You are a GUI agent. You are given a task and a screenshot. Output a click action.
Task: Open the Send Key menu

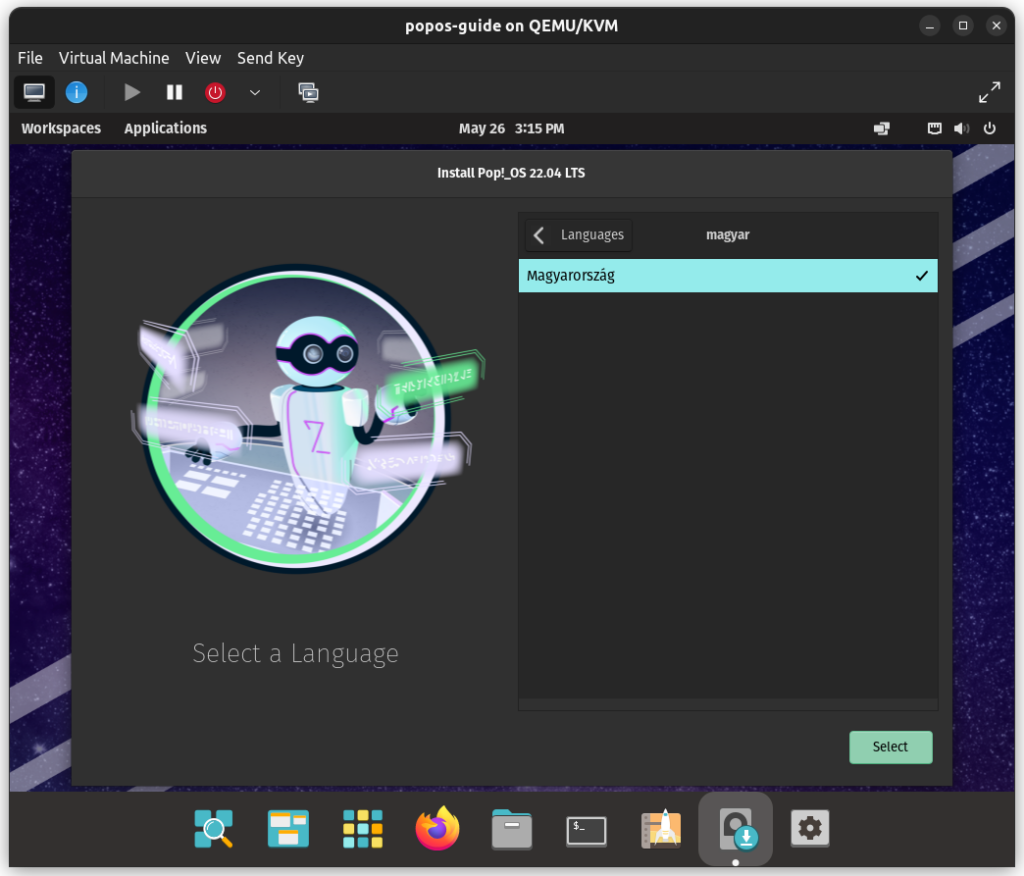pos(270,58)
